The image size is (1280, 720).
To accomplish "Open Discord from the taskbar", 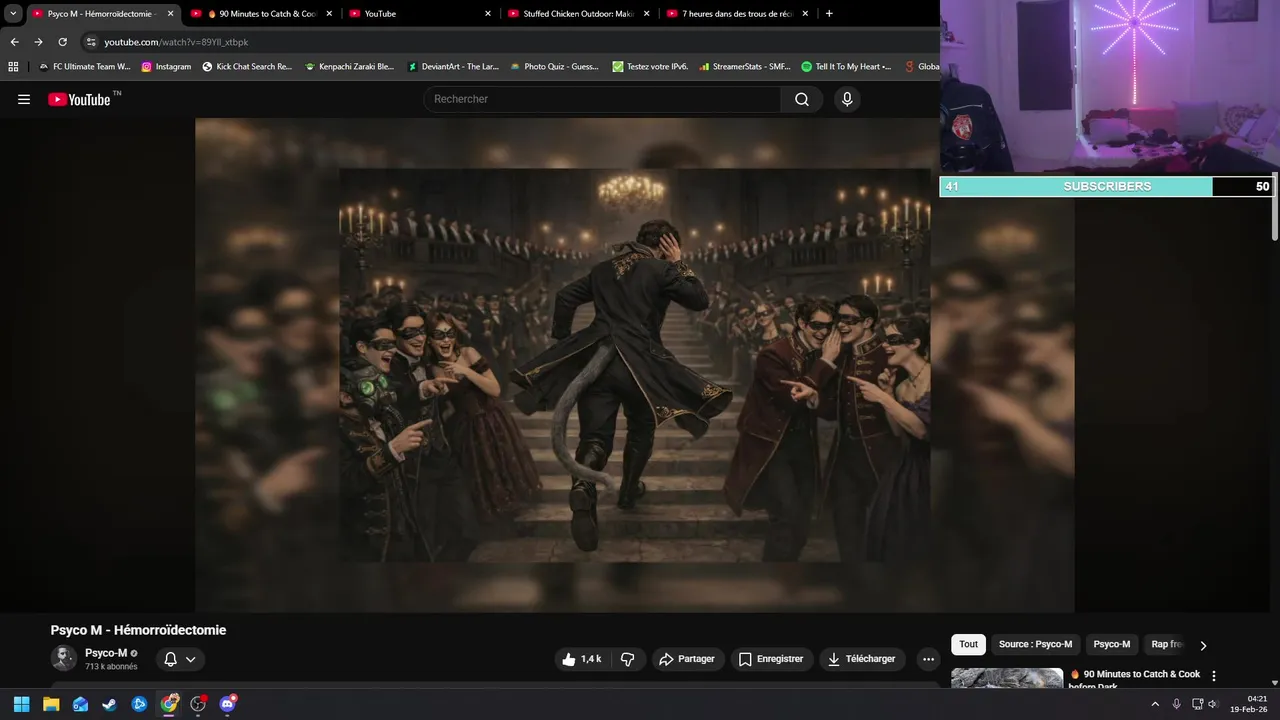I will pyautogui.click(x=227, y=704).
